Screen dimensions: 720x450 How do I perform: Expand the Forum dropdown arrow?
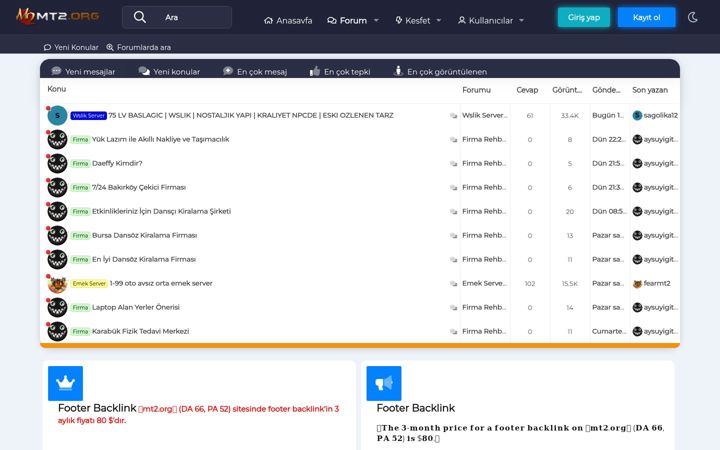pos(377,21)
